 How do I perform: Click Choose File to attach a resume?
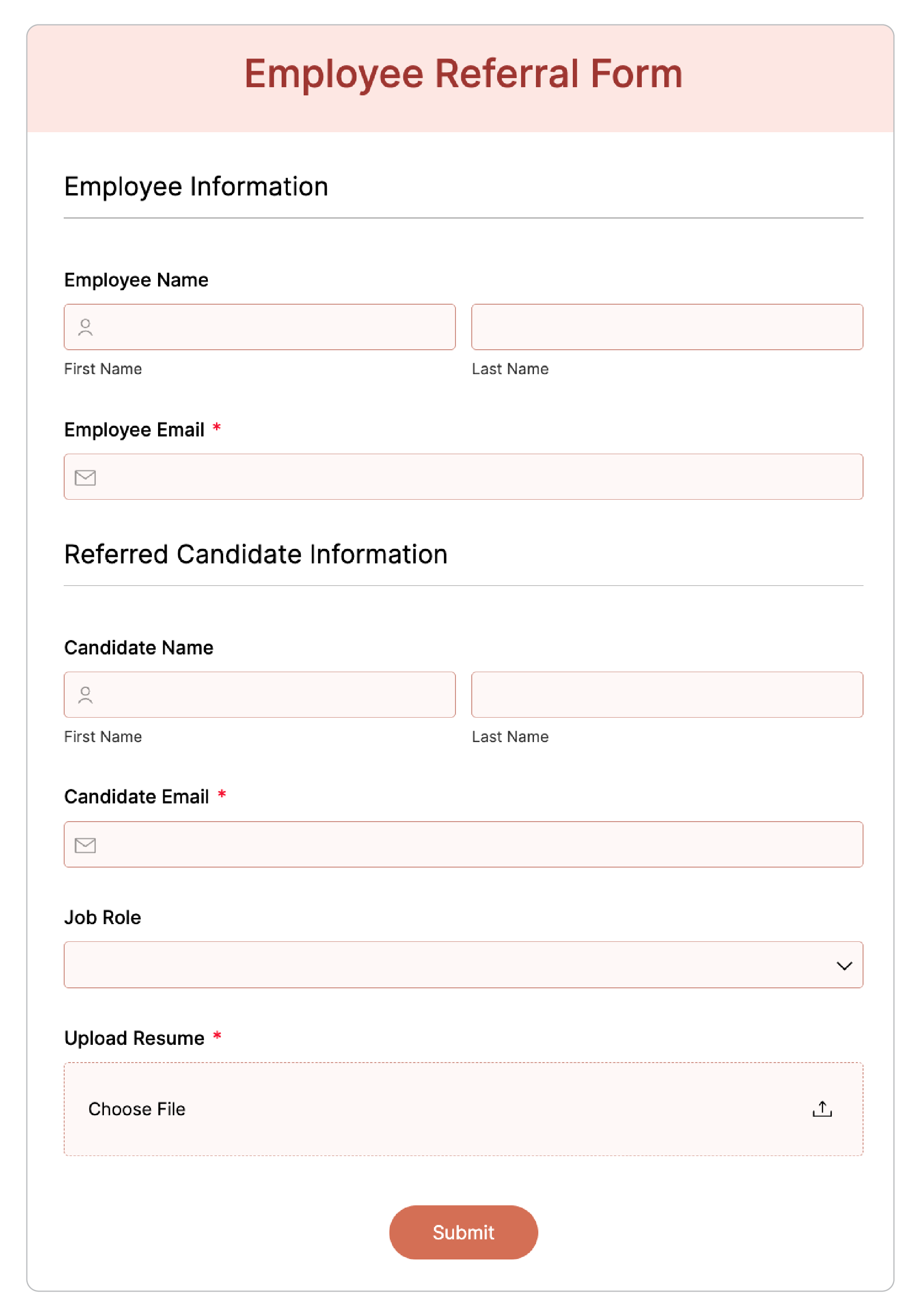(137, 1109)
